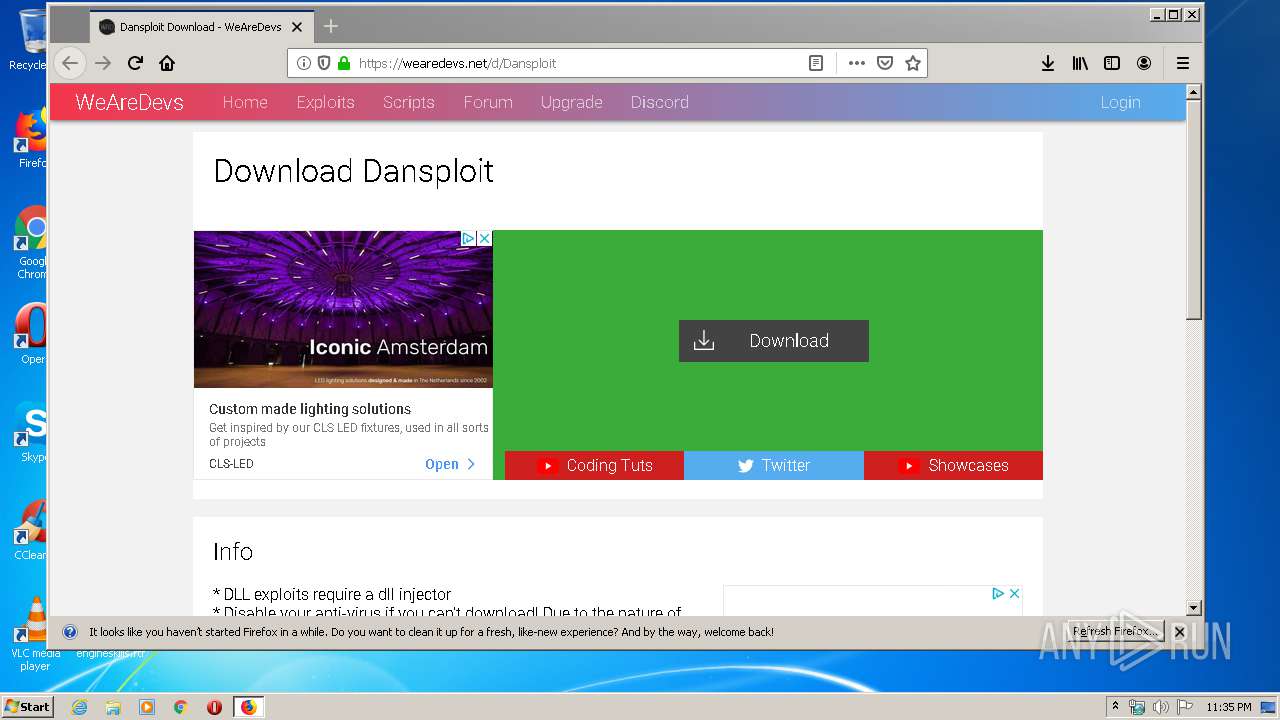The image size is (1280, 720).
Task: Dismiss the Firefox notification bar
Action: tap(1179, 632)
